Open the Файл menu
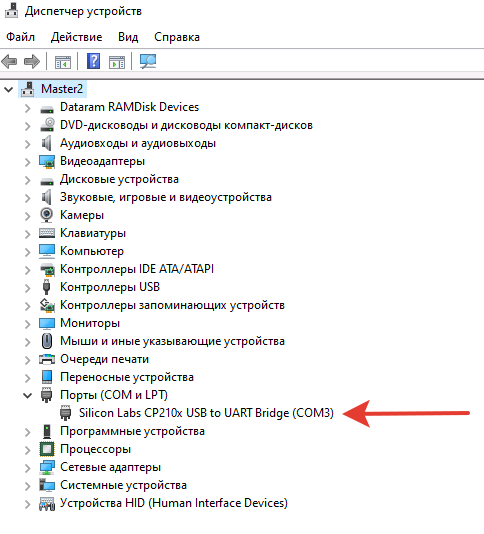This screenshot has height=534, width=484. pyautogui.click(x=20, y=37)
